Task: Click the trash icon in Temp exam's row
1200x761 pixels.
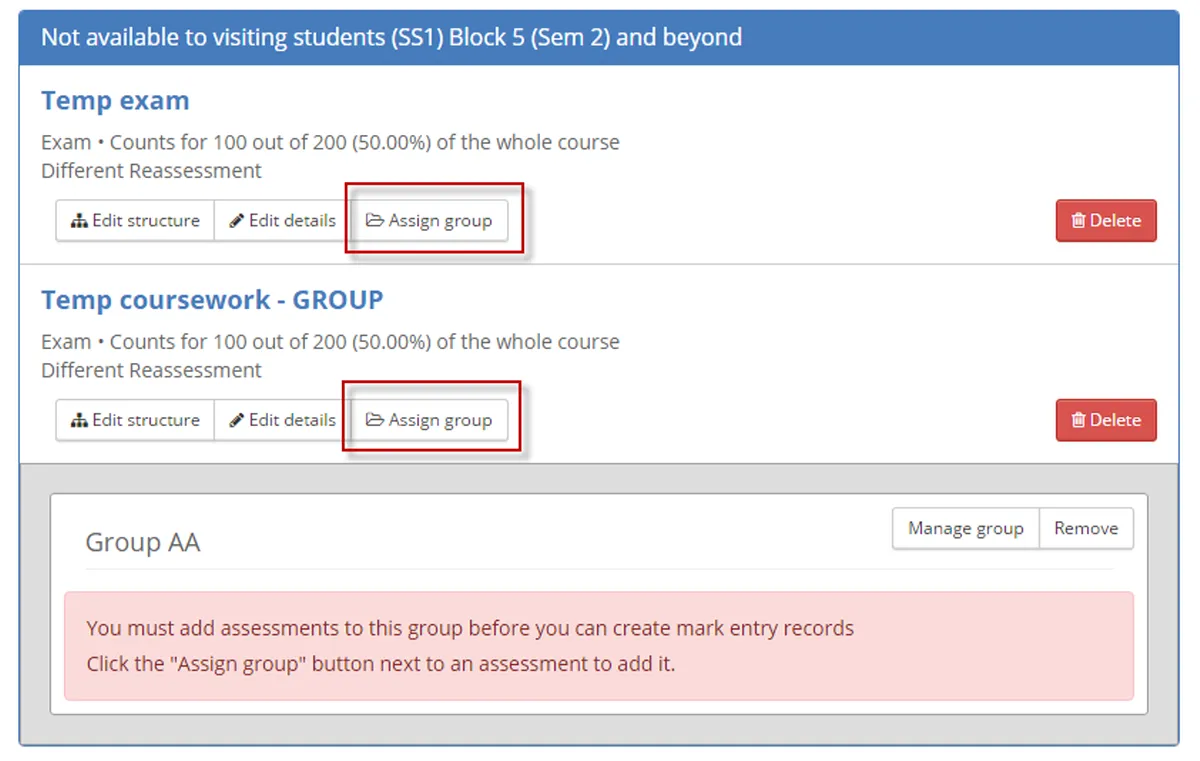Action: 1078,221
